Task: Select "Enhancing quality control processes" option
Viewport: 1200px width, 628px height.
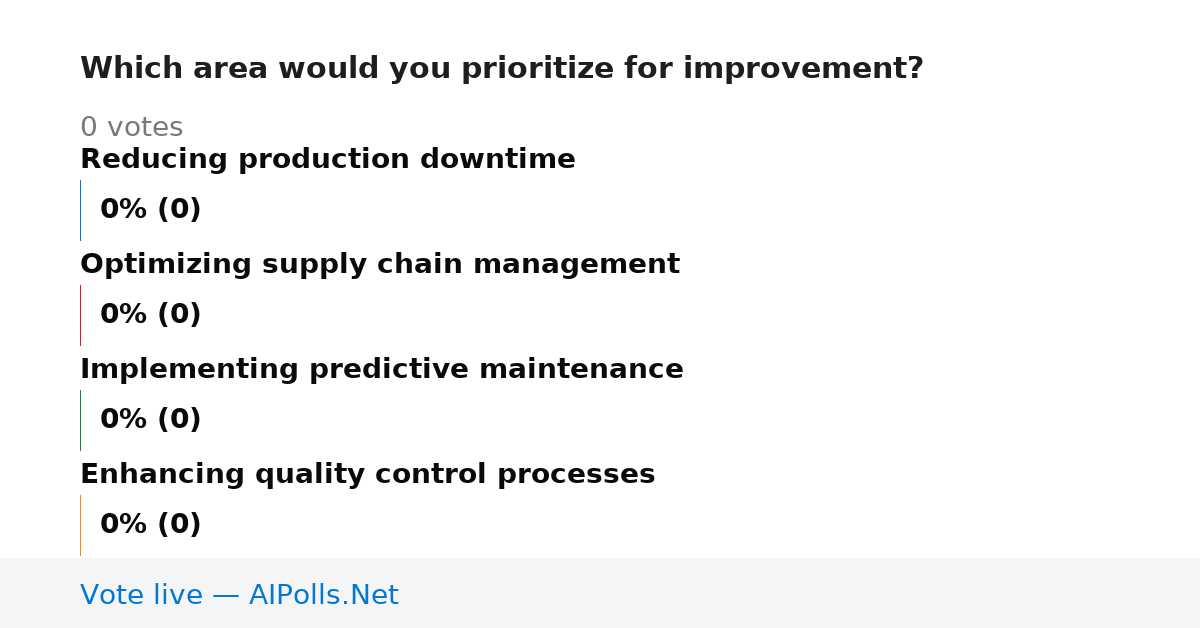Action: point(368,474)
